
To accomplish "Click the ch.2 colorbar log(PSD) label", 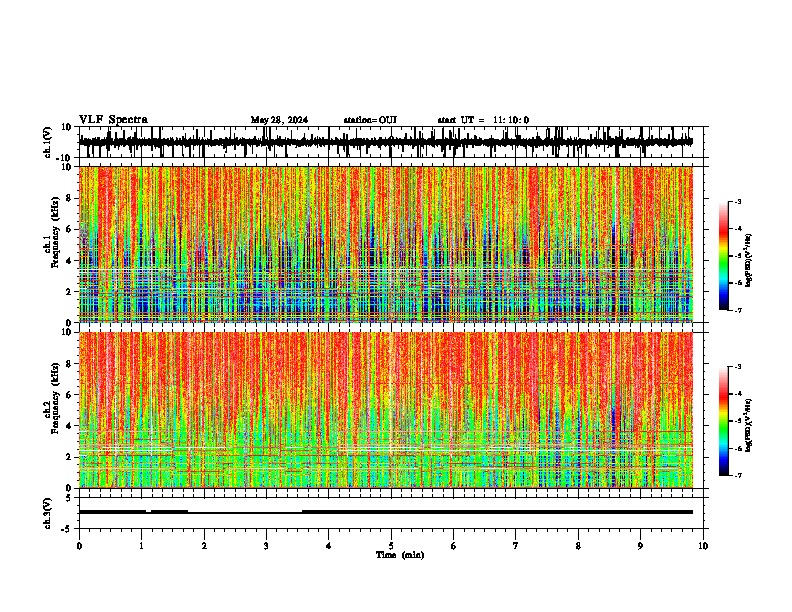I will [749, 426].
